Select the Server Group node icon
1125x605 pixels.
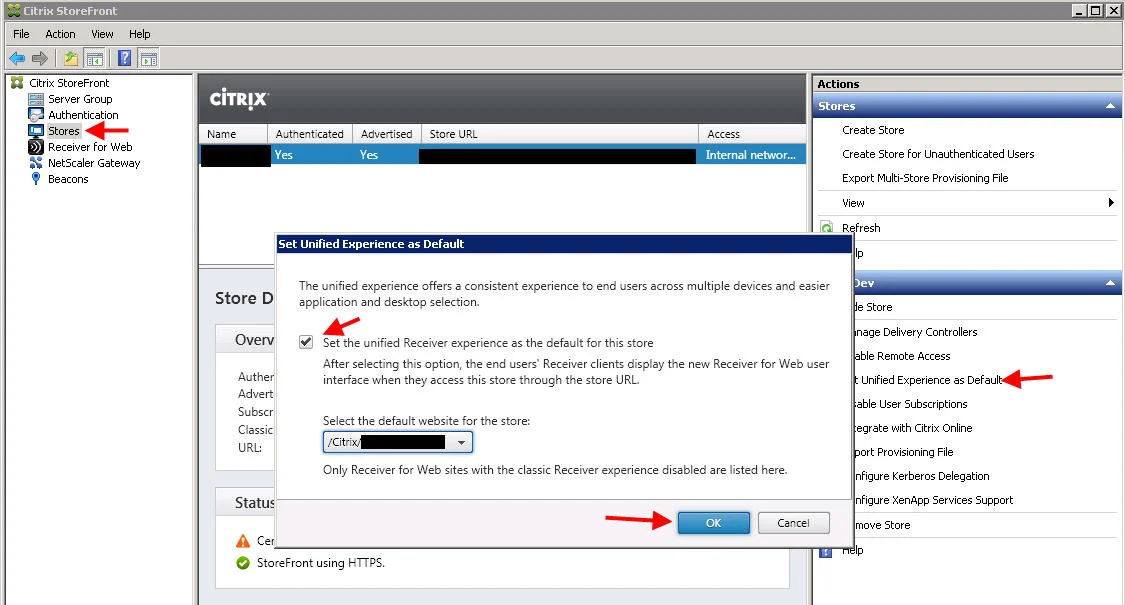point(36,99)
